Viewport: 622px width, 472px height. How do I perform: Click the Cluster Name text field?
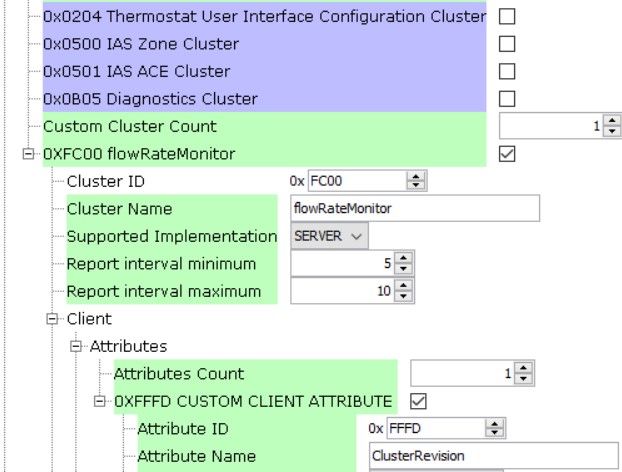[415, 208]
